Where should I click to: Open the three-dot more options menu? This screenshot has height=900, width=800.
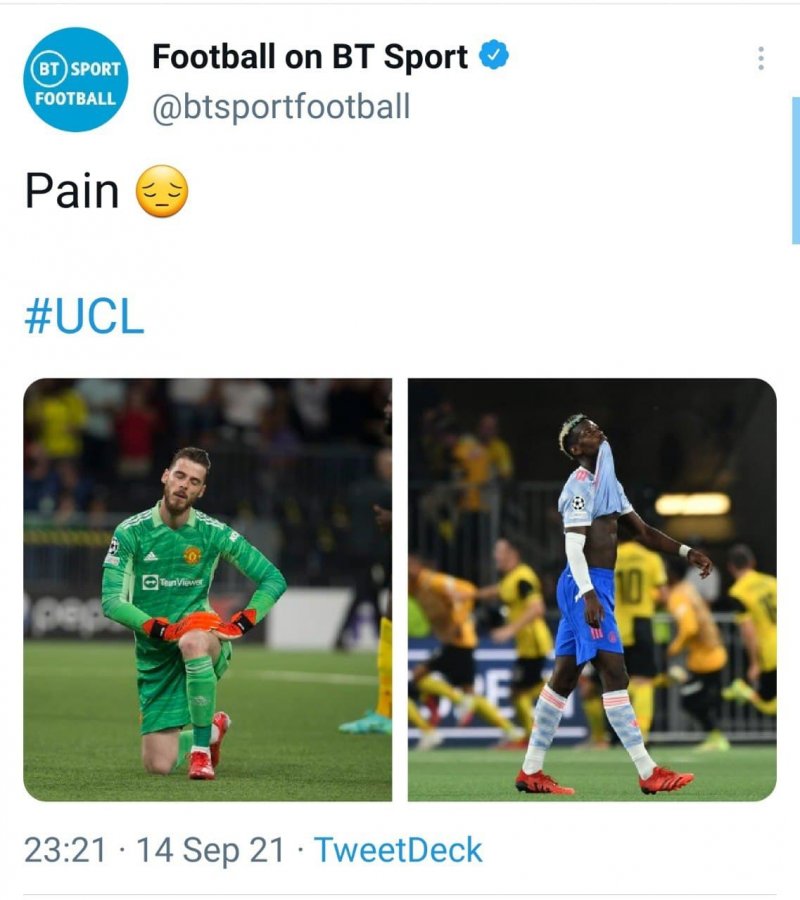(762, 58)
